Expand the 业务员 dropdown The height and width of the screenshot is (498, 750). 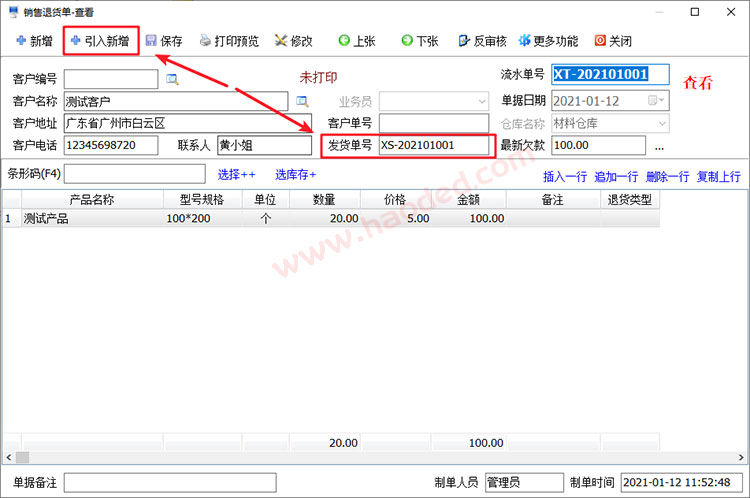pyautogui.click(x=482, y=101)
